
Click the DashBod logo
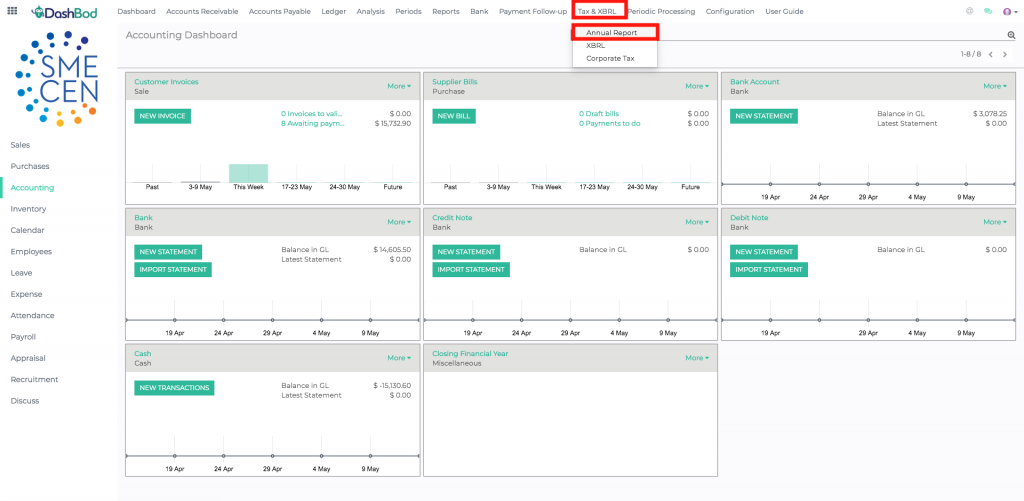coord(68,12)
